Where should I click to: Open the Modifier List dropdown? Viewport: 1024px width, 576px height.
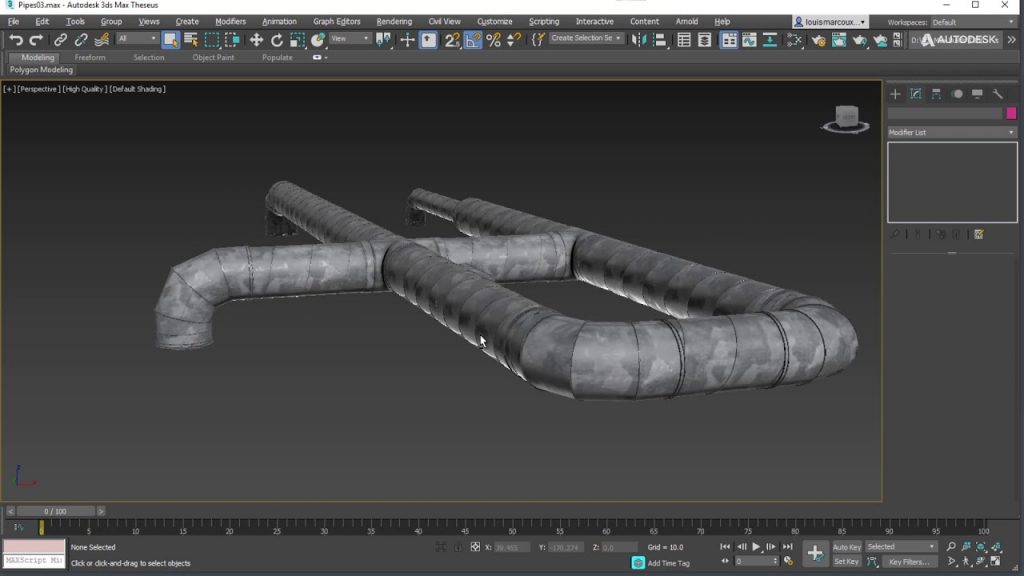[950, 131]
